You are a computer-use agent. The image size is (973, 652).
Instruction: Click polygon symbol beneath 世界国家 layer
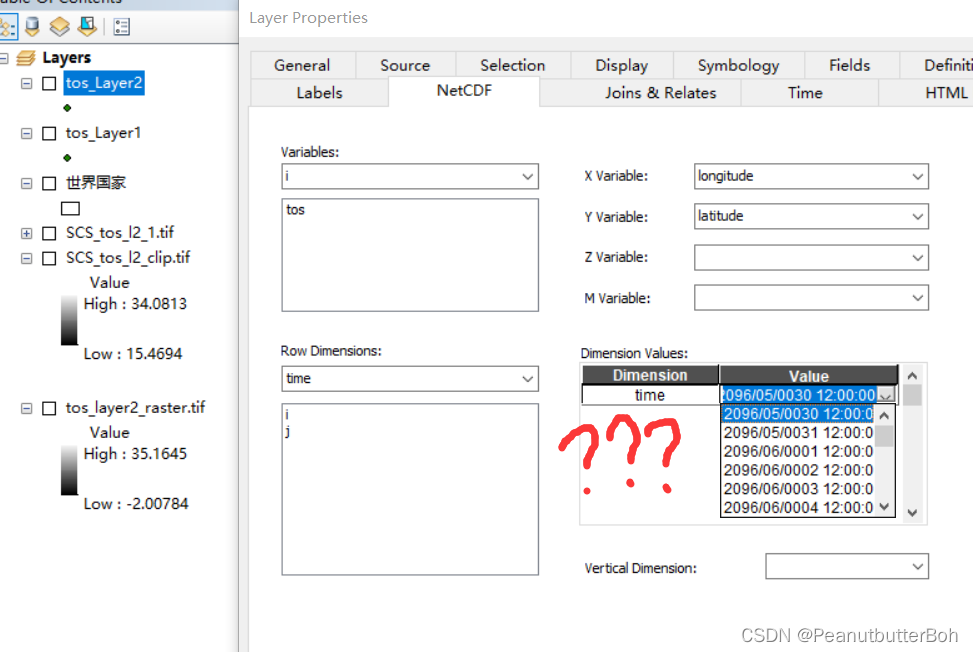[69, 208]
